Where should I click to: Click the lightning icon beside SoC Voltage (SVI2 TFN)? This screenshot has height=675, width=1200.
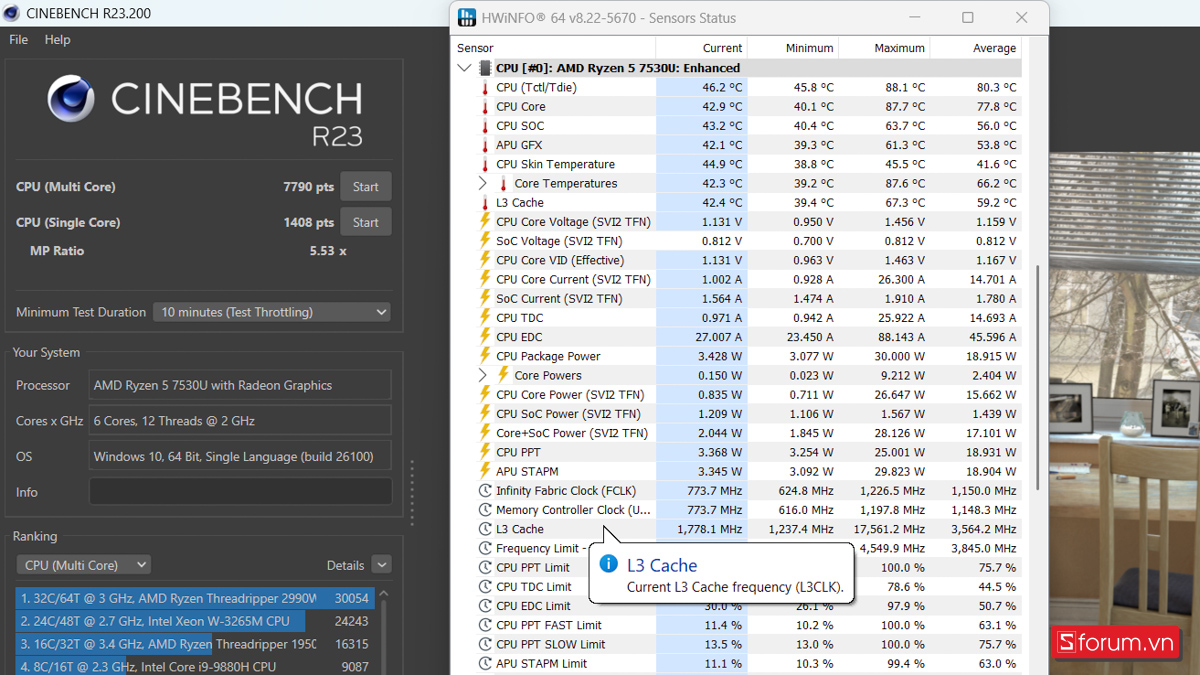pos(485,241)
